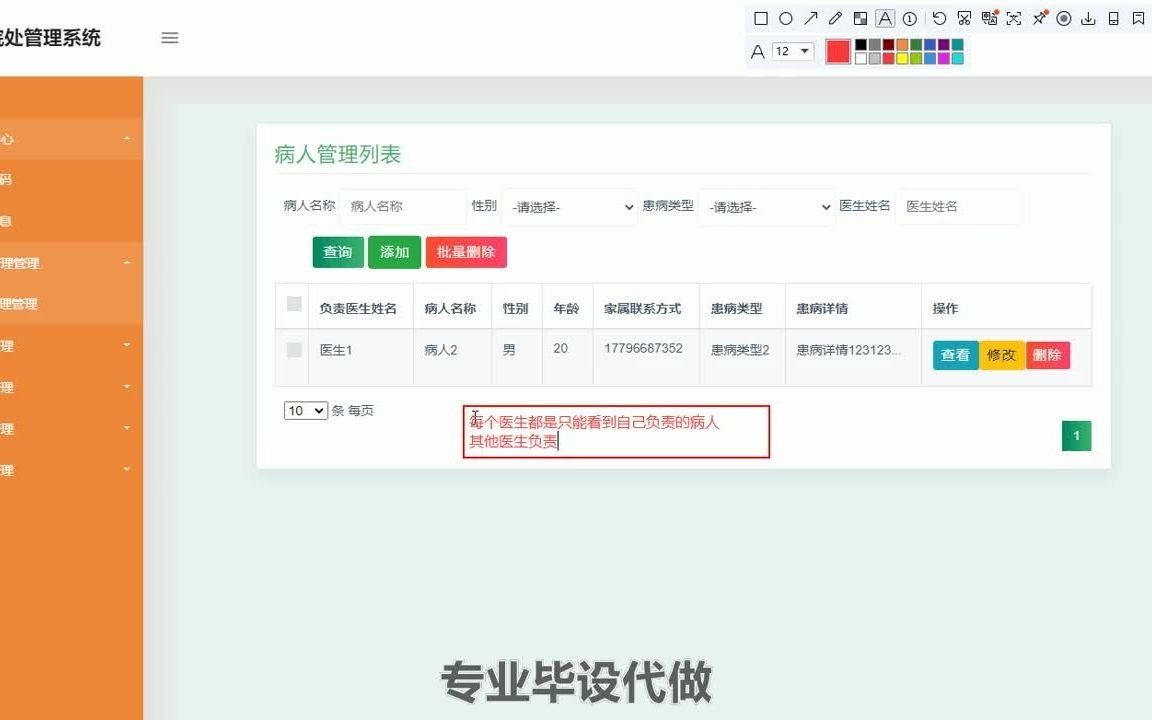Select the mosaic blur tool
1152x720 pixels.
point(862,18)
